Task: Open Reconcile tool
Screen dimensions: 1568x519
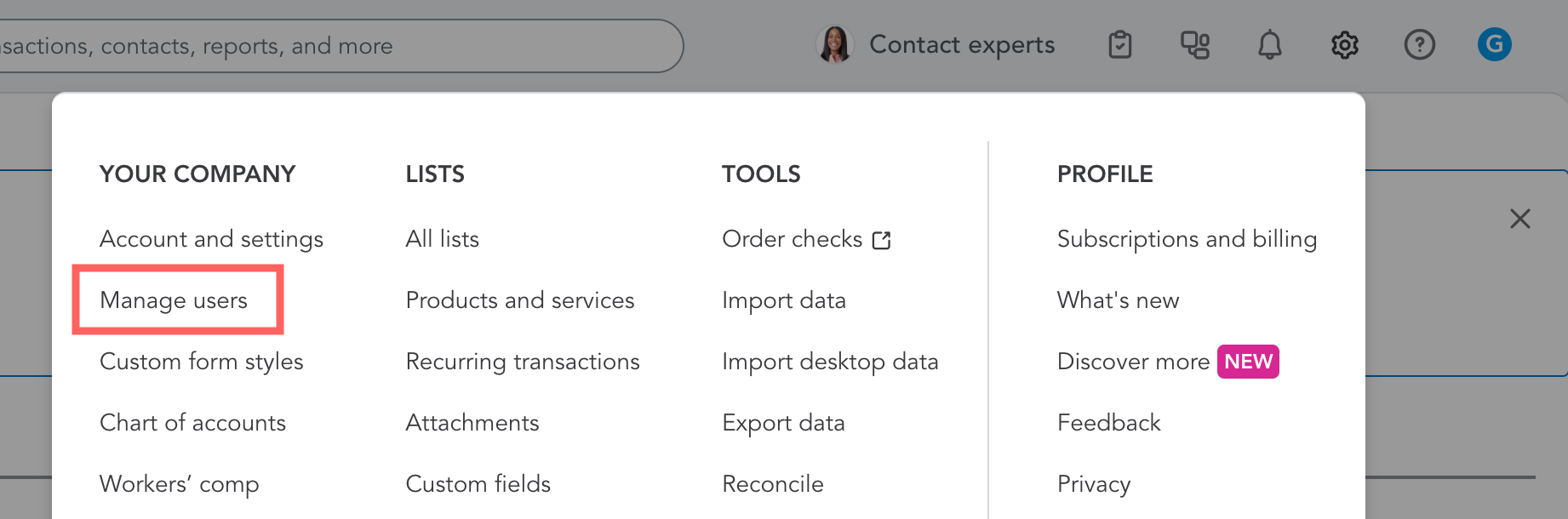Action: coord(772,484)
